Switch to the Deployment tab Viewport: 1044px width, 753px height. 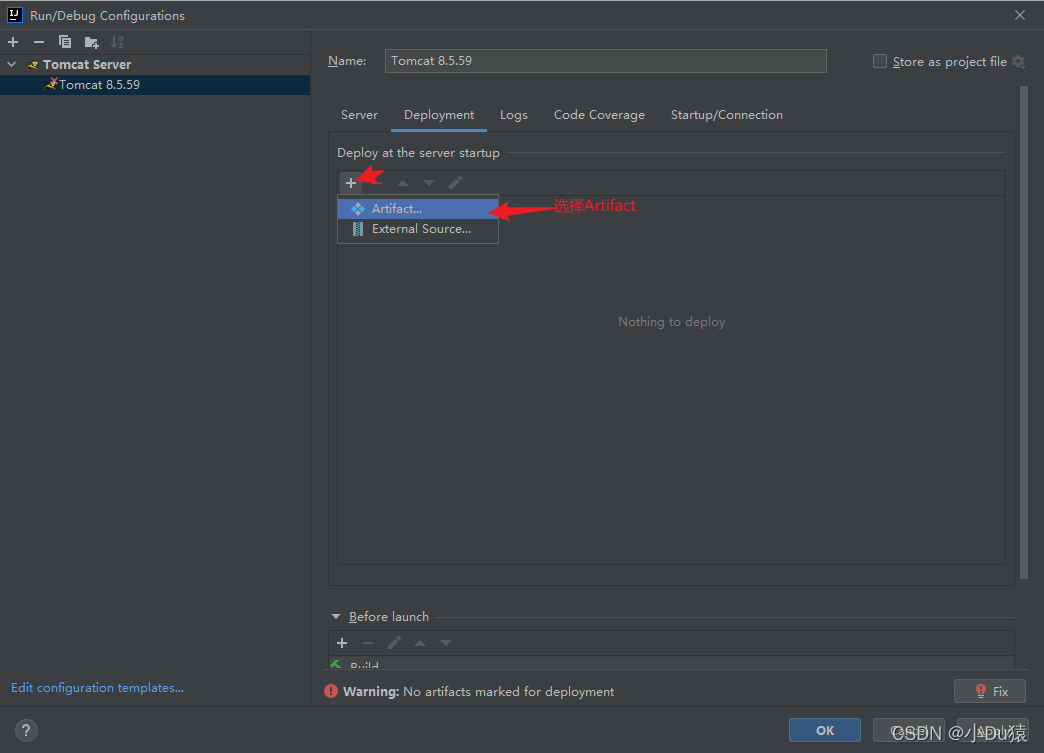pos(439,115)
